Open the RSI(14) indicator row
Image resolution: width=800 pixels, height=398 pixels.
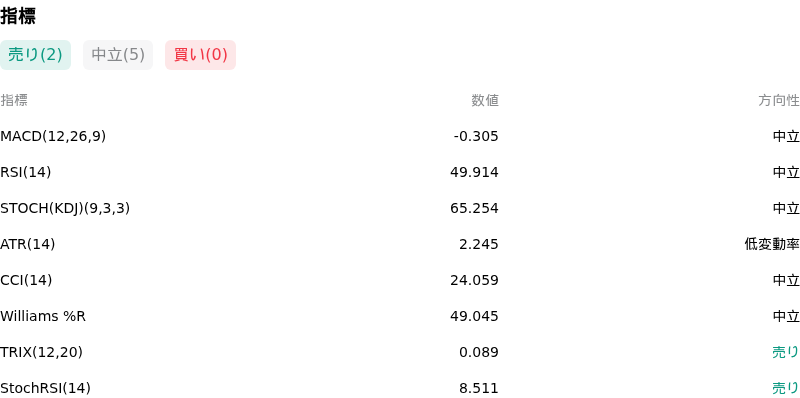(400, 172)
